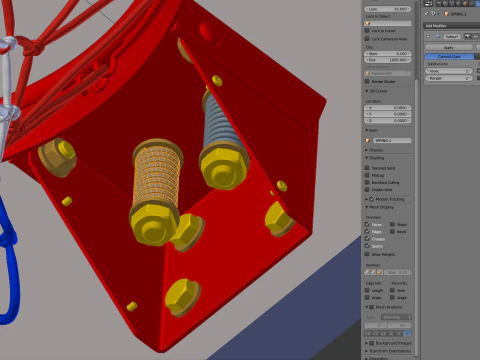Click the Clip End value field
The image size is (480, 360).
pyautogui.click(x=388, y=60)
